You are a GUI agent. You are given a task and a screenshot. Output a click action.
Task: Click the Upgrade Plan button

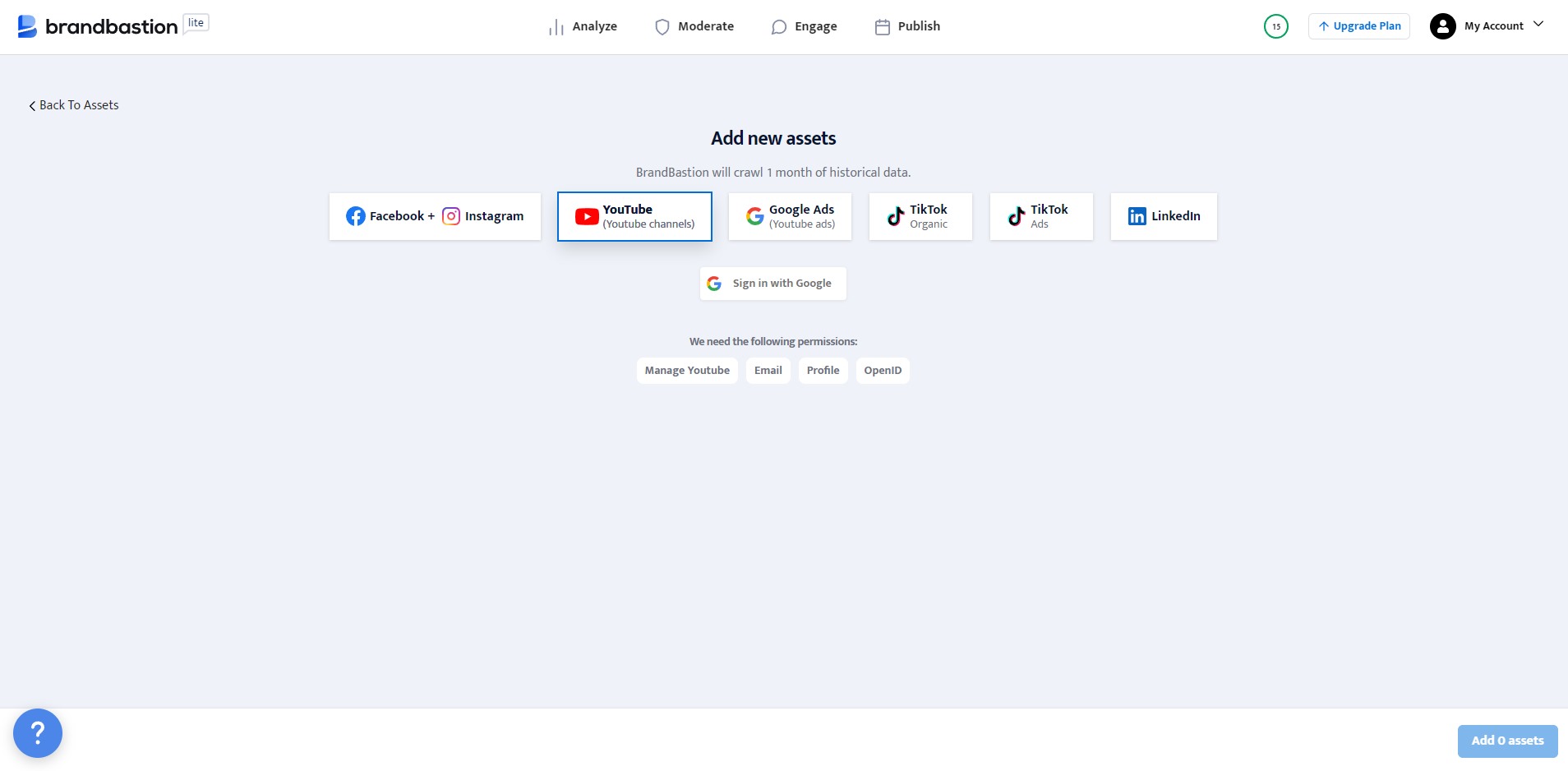[1359, 26]
